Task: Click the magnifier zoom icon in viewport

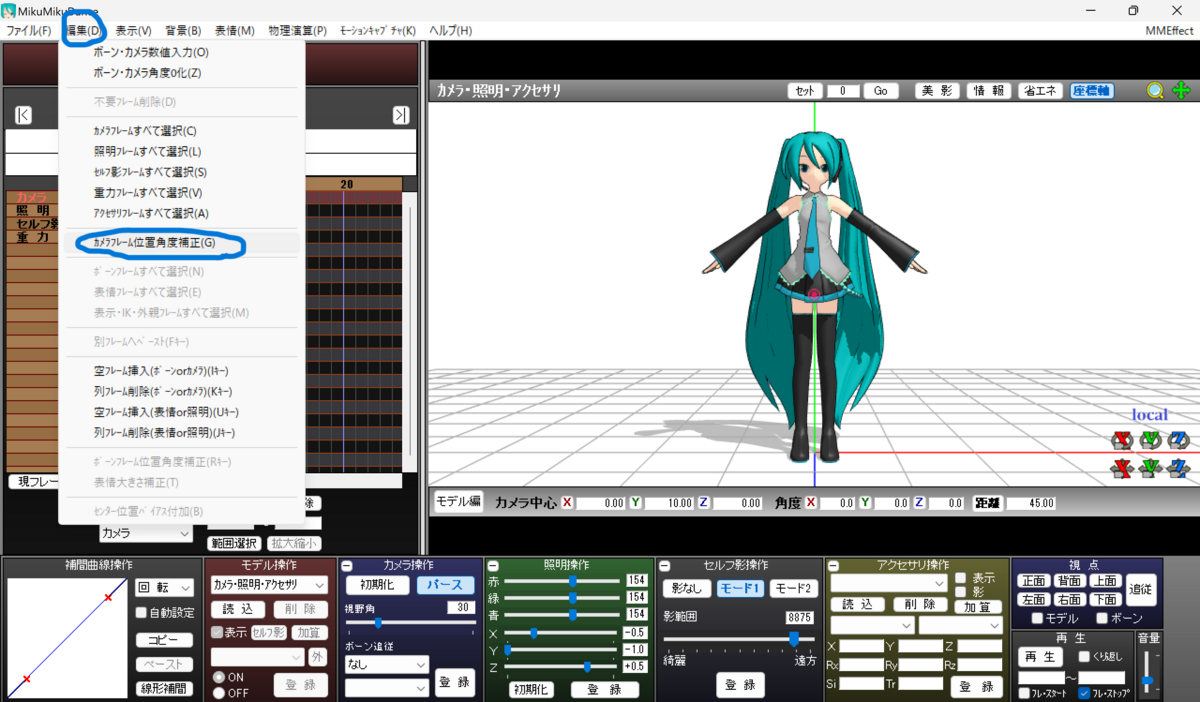Action: click(1155, 90)
